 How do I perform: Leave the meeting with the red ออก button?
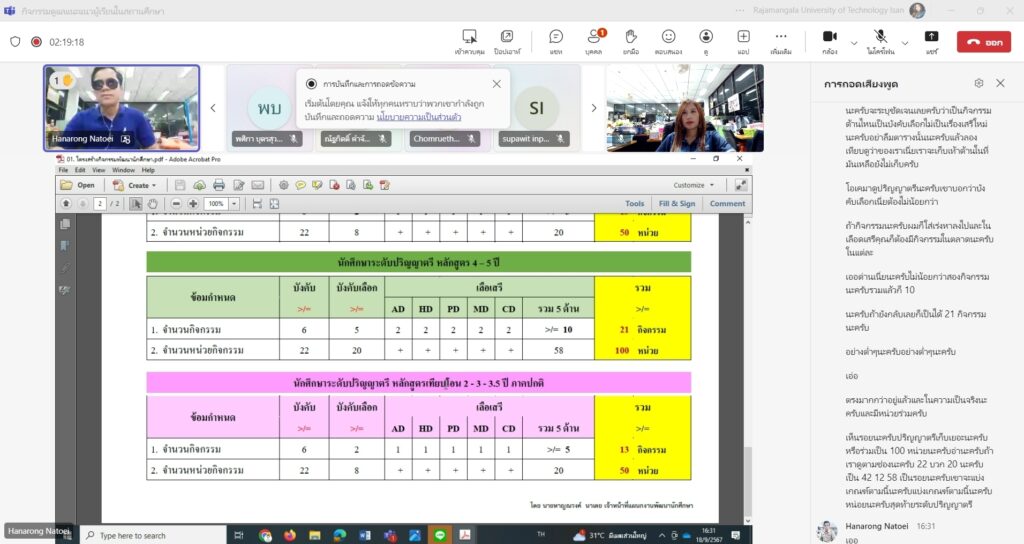pos(984,42)
